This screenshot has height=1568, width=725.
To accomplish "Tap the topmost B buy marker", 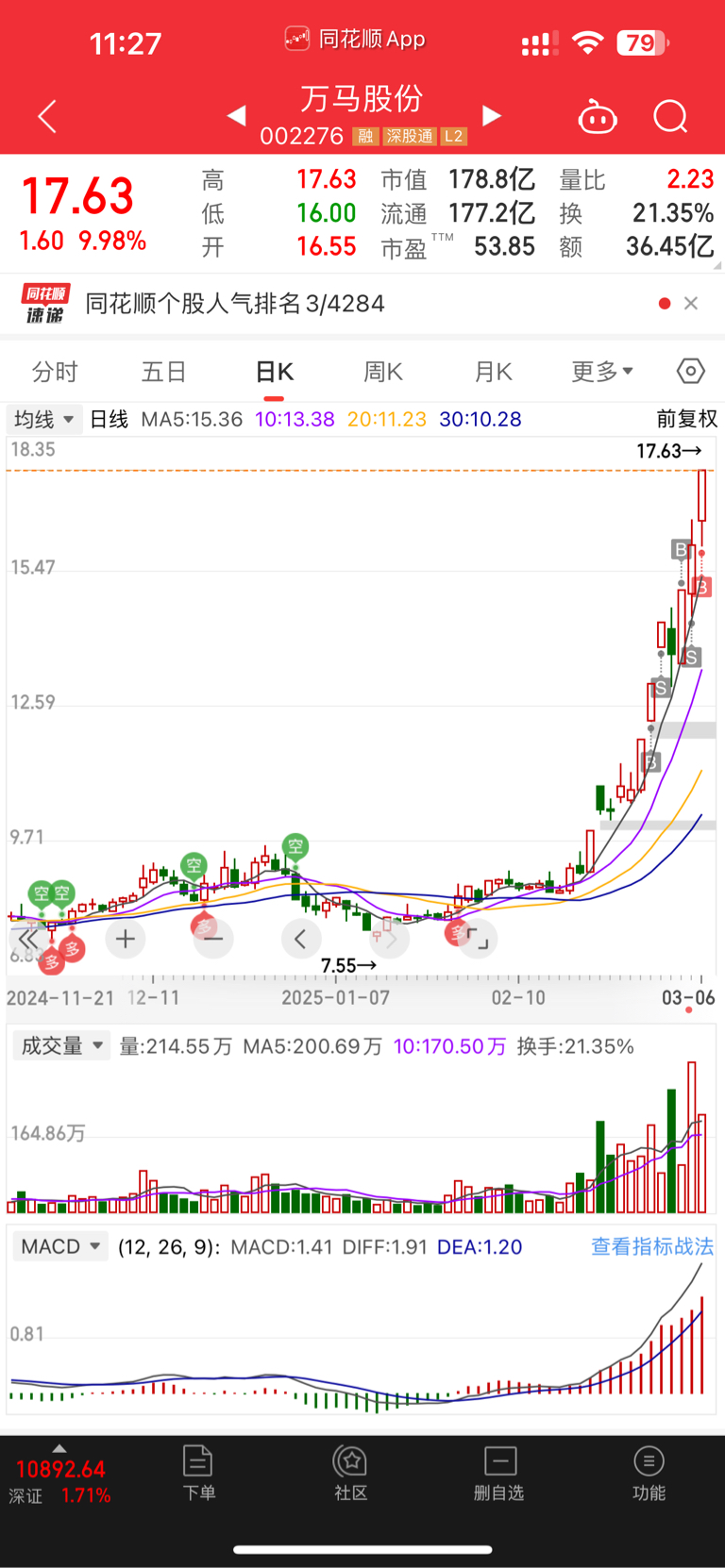I will [681, 549].
